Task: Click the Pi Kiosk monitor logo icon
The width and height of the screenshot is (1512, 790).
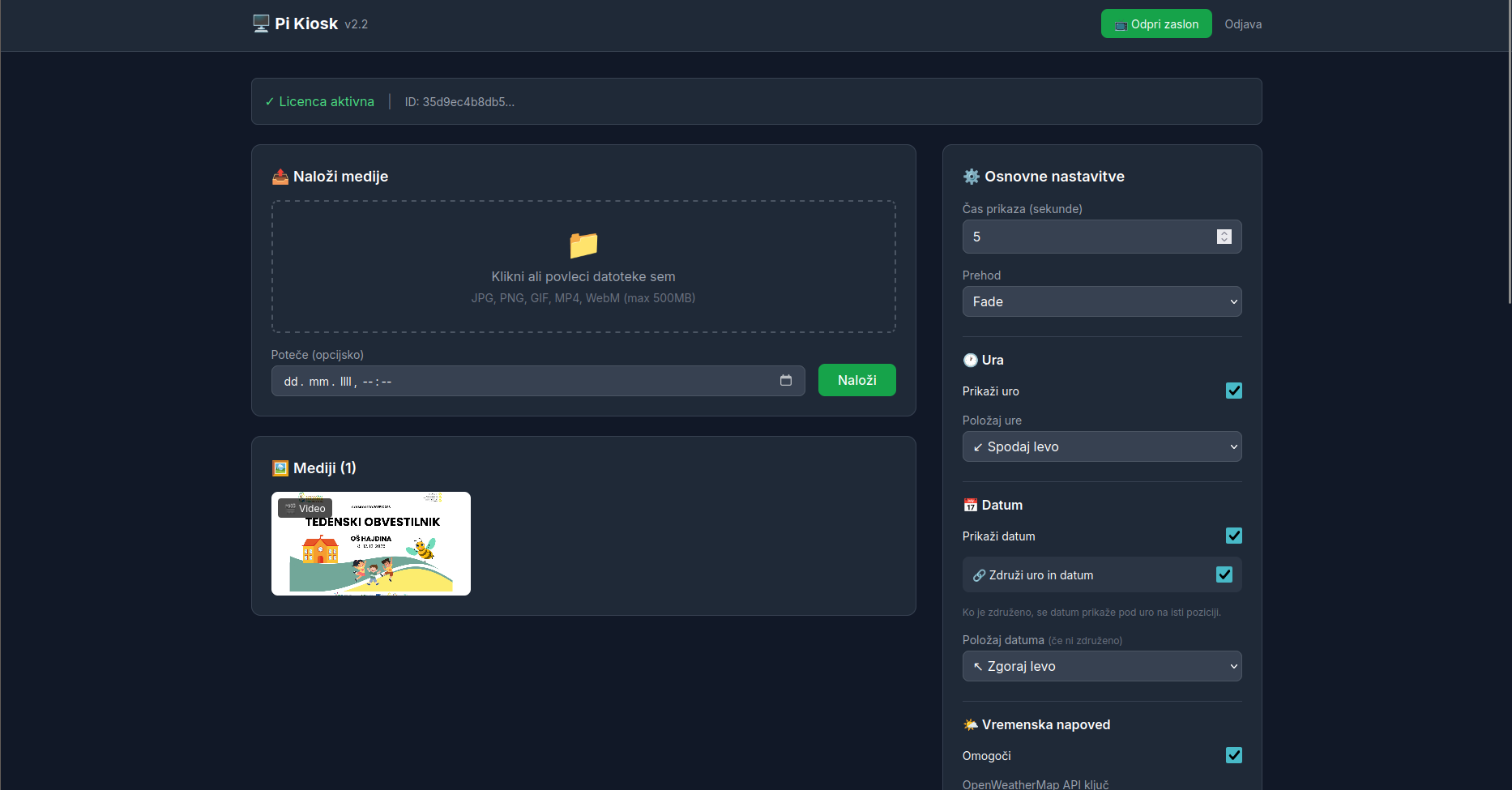Action: tap(261, 23)
